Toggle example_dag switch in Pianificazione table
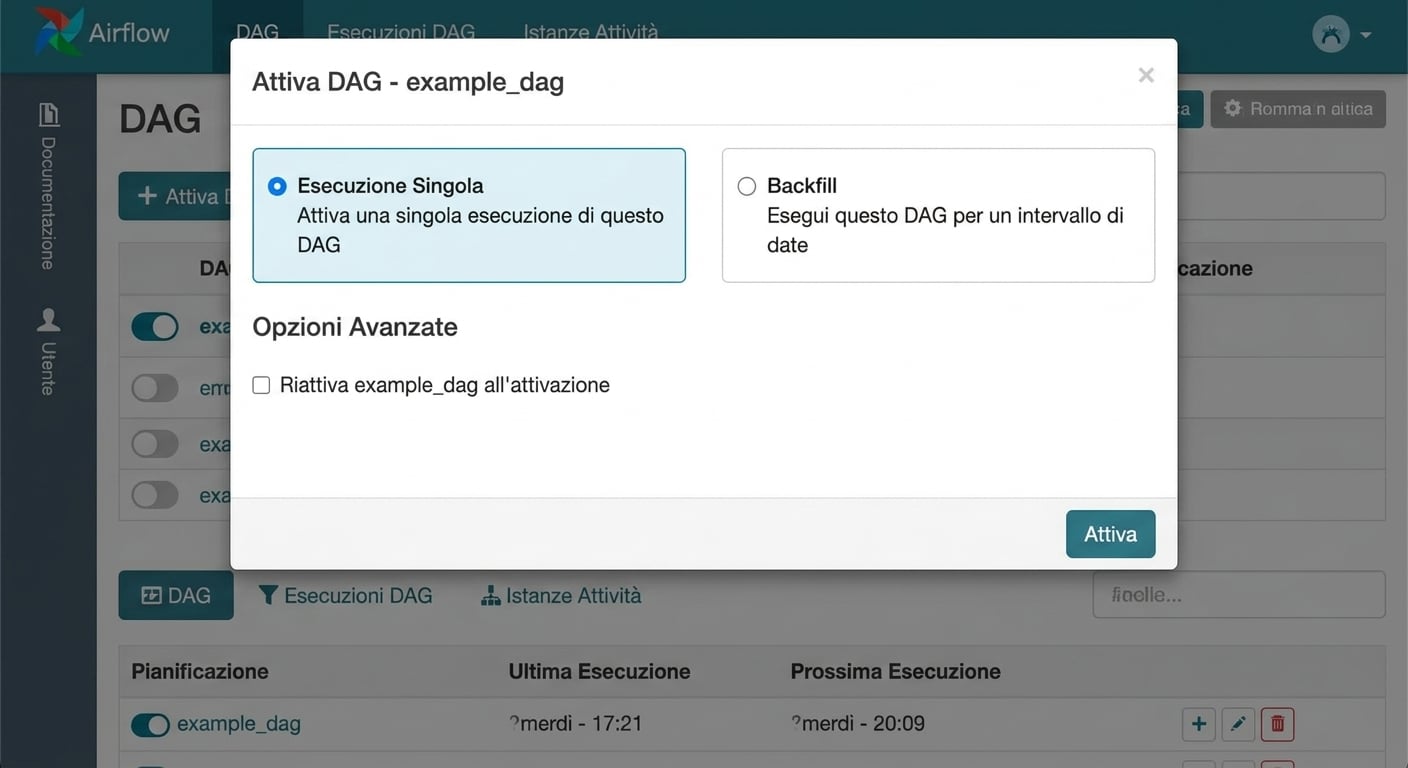 coord(150,725)
